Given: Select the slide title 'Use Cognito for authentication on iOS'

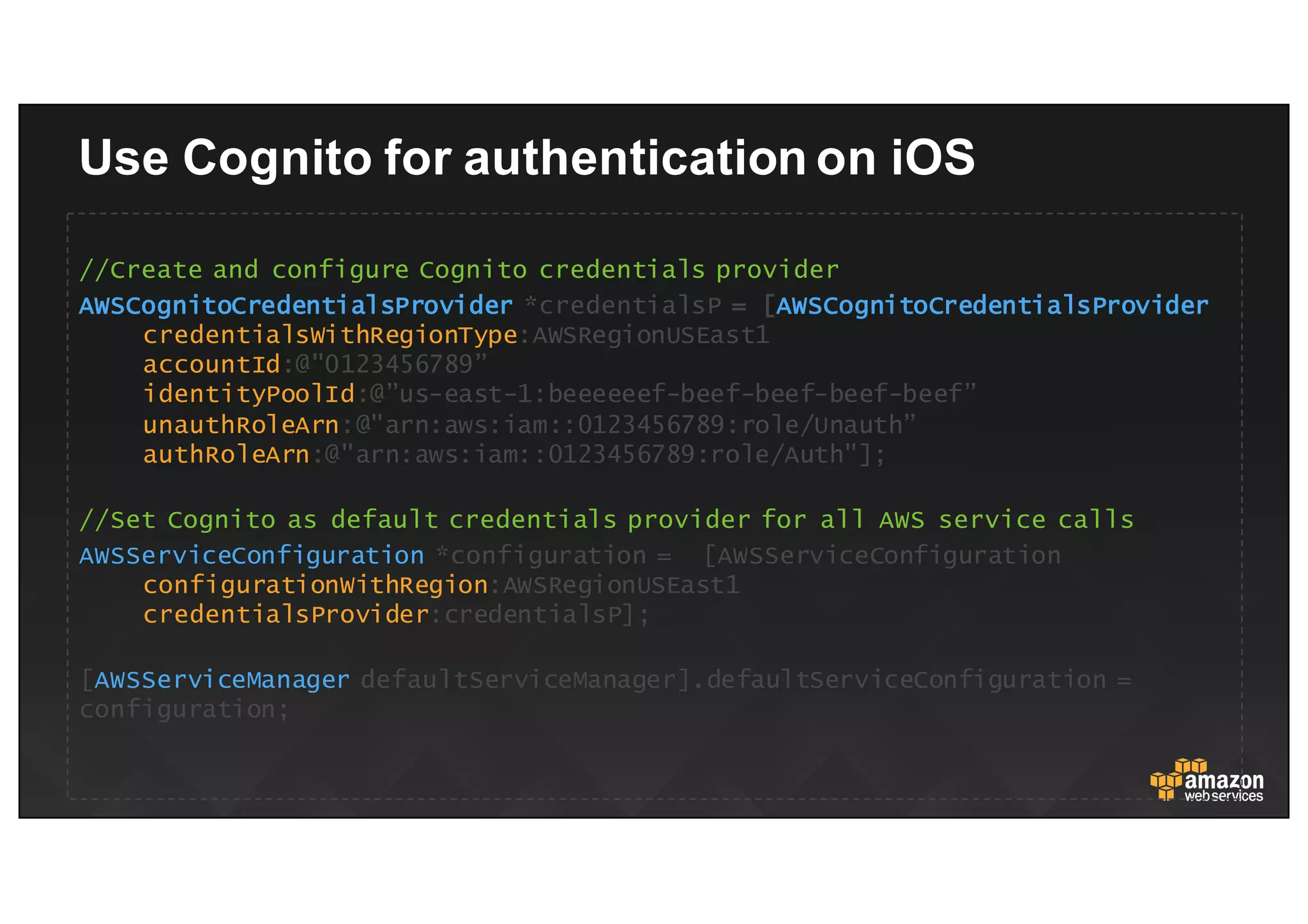Looking at the screenshot, I should click(x=527, y=157).
